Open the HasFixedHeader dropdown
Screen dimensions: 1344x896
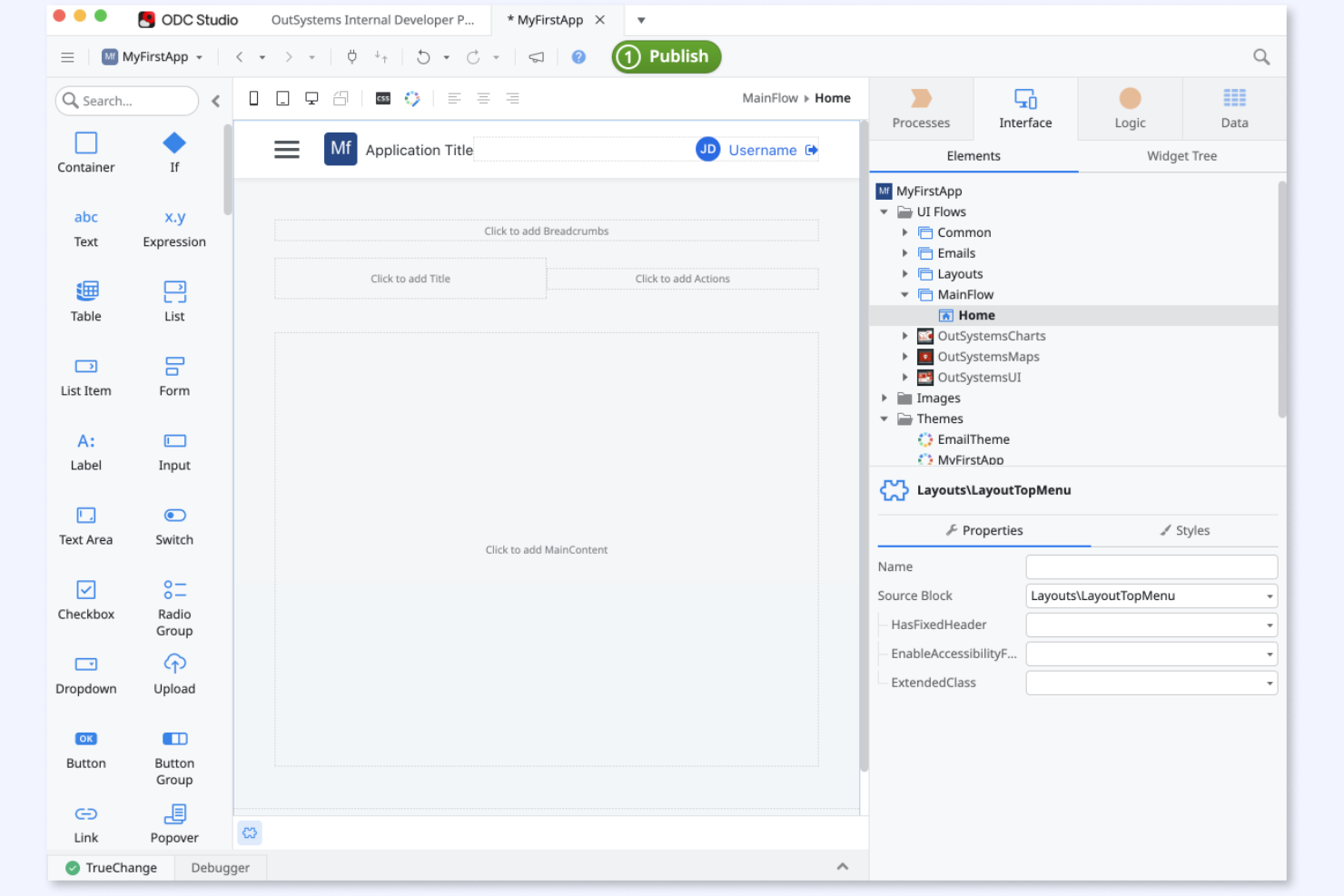(1270, 625)
